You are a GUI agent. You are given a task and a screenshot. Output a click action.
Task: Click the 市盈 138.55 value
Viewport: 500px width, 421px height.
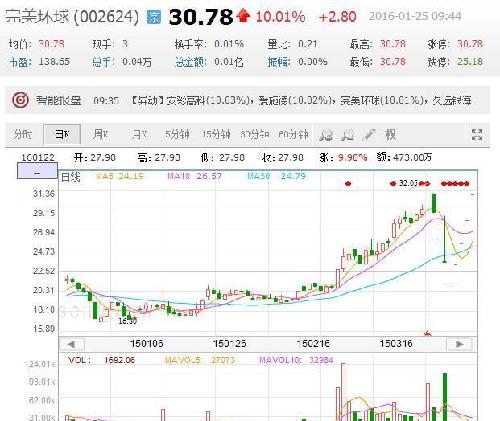pos(54,62)
